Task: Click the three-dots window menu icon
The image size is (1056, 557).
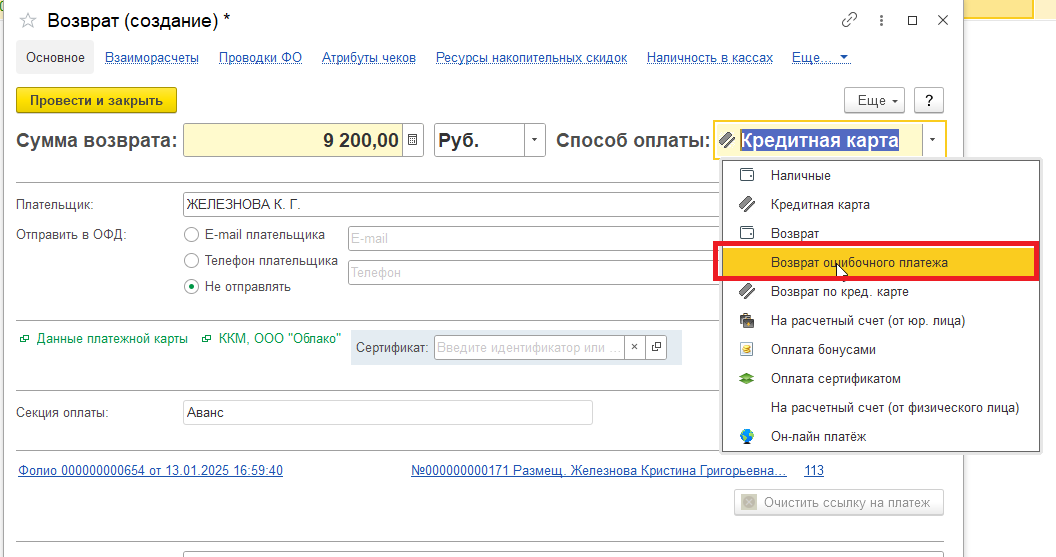Action: click(881, 20)
